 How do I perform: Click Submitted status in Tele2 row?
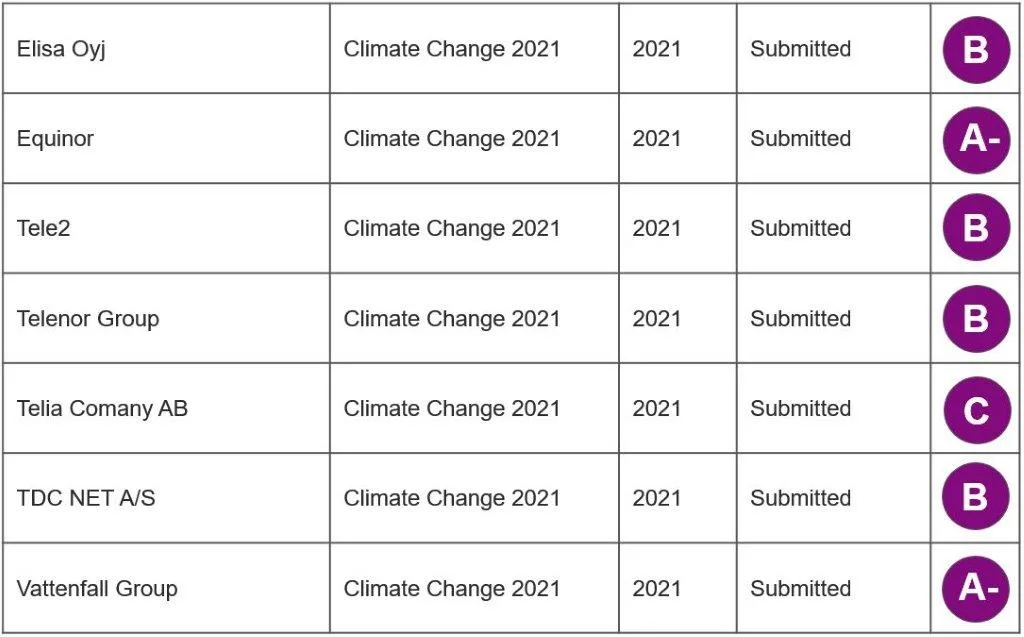click(801, 228)
